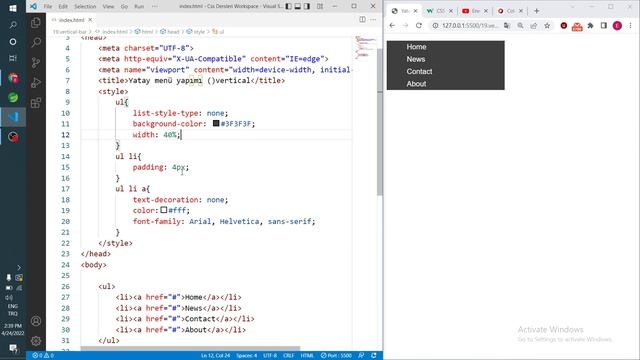Viewport: 640px width, 360px height.
Task: Click the translate page icon in Chrome
Action: (x=507, y=25)
